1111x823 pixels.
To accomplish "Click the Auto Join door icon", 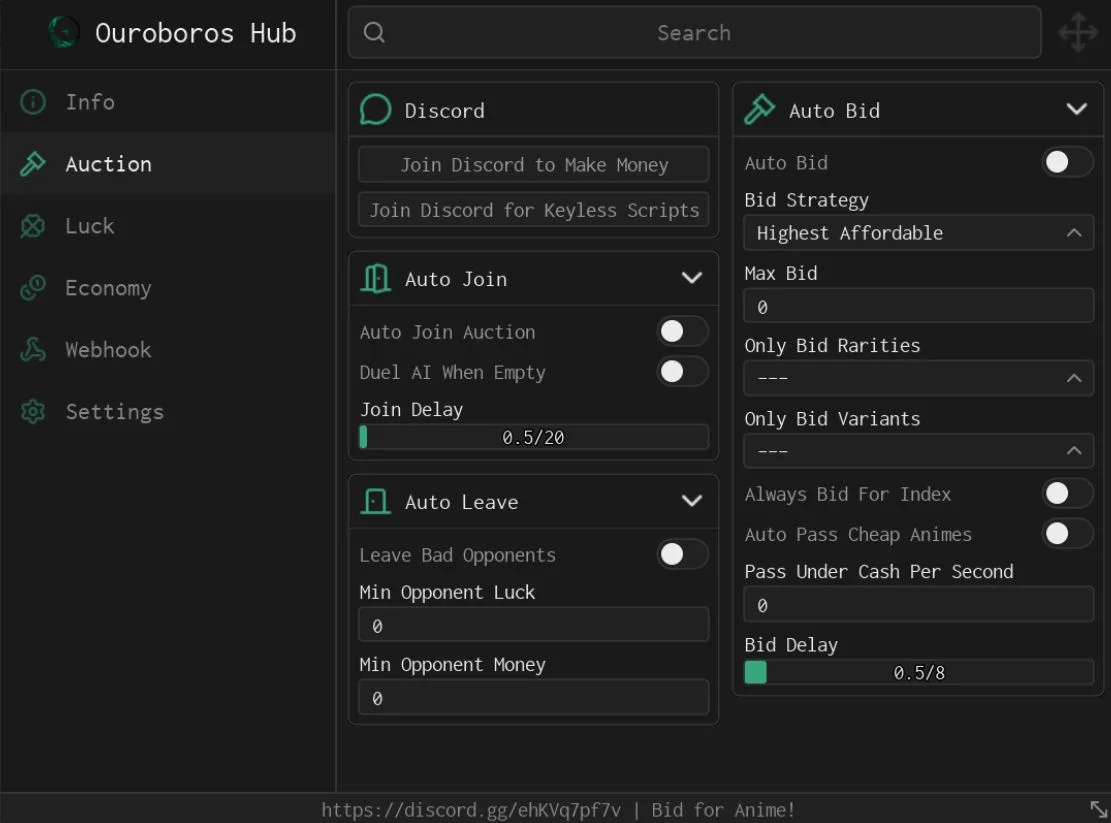I will tap(376, 278).
